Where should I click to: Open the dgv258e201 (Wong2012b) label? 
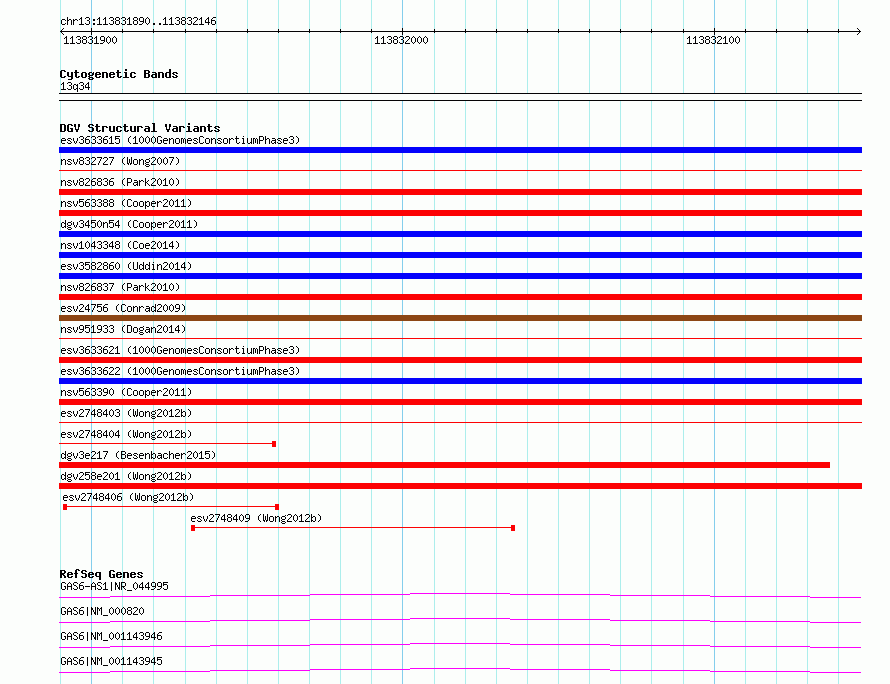[126, 476]
